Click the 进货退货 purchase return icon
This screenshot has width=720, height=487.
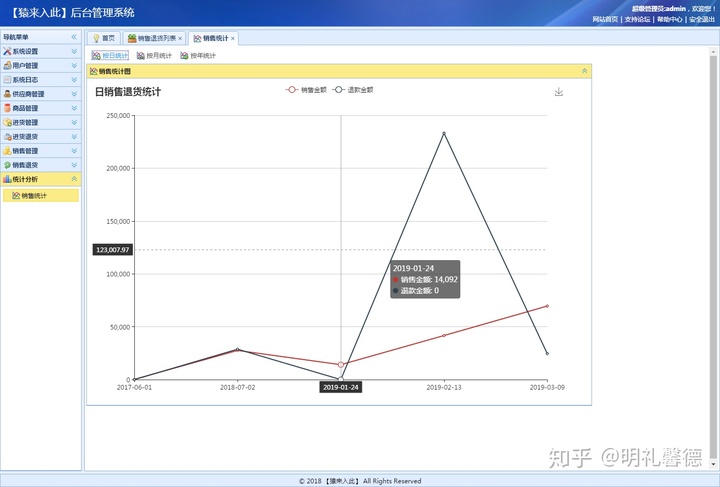pos(7,137)
